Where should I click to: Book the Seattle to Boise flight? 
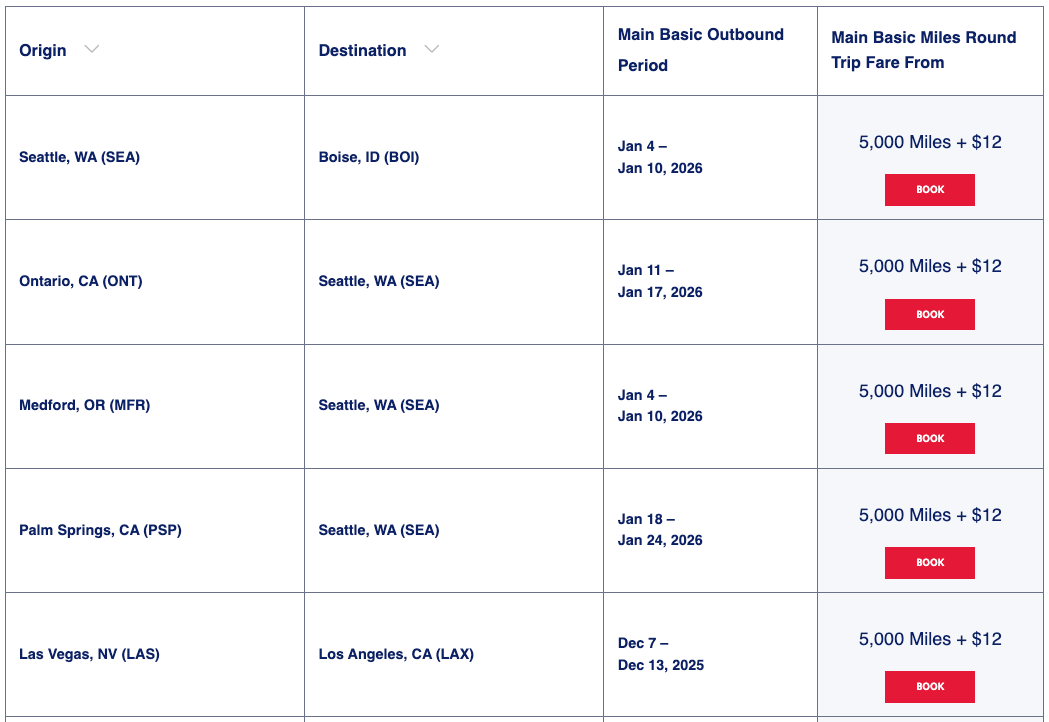pyautogui.click(x=929, y=189)
